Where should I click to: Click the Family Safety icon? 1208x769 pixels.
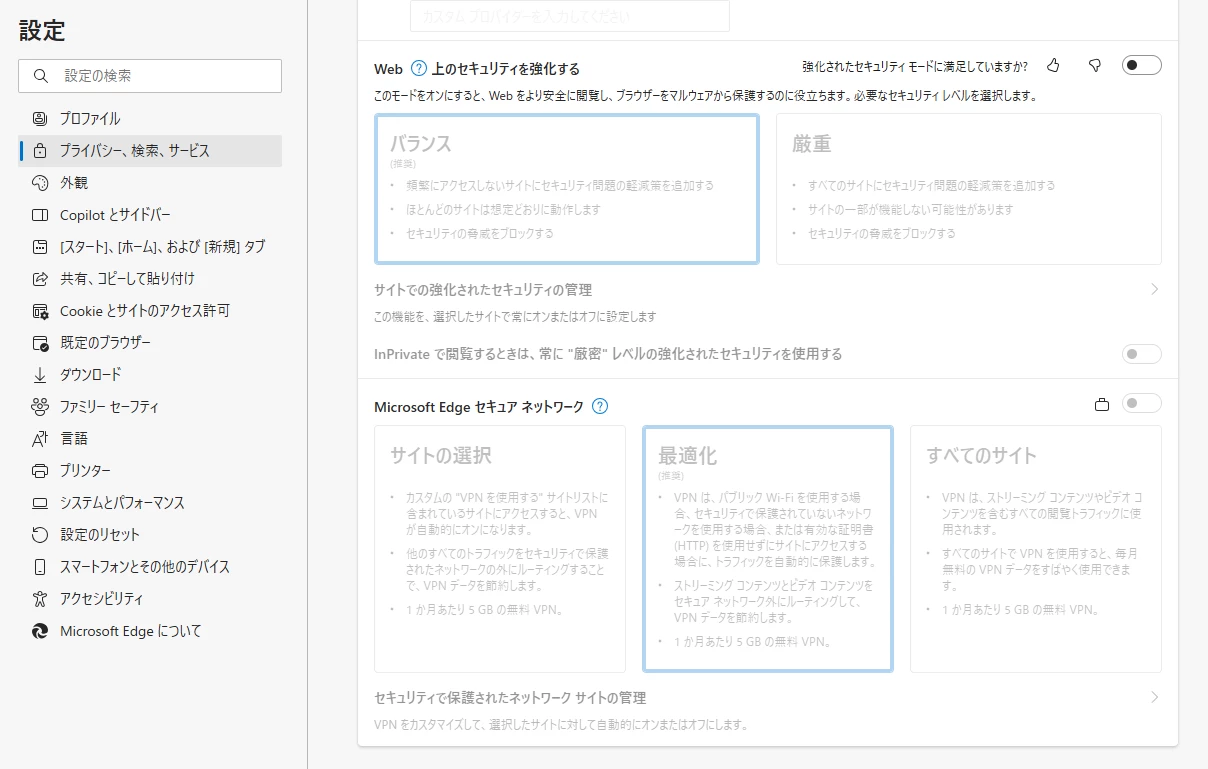40,407
